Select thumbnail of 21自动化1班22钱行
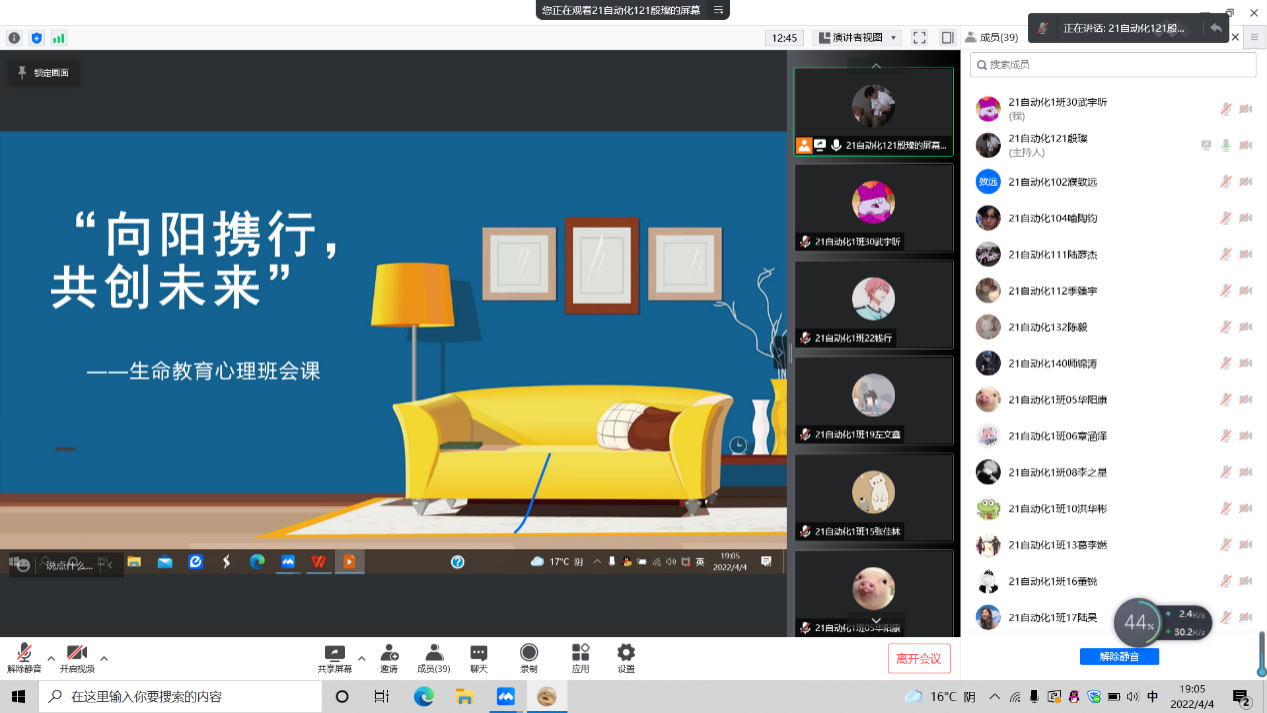The image size is (1267, 713). pyautogui.click(x=874, y=305)
